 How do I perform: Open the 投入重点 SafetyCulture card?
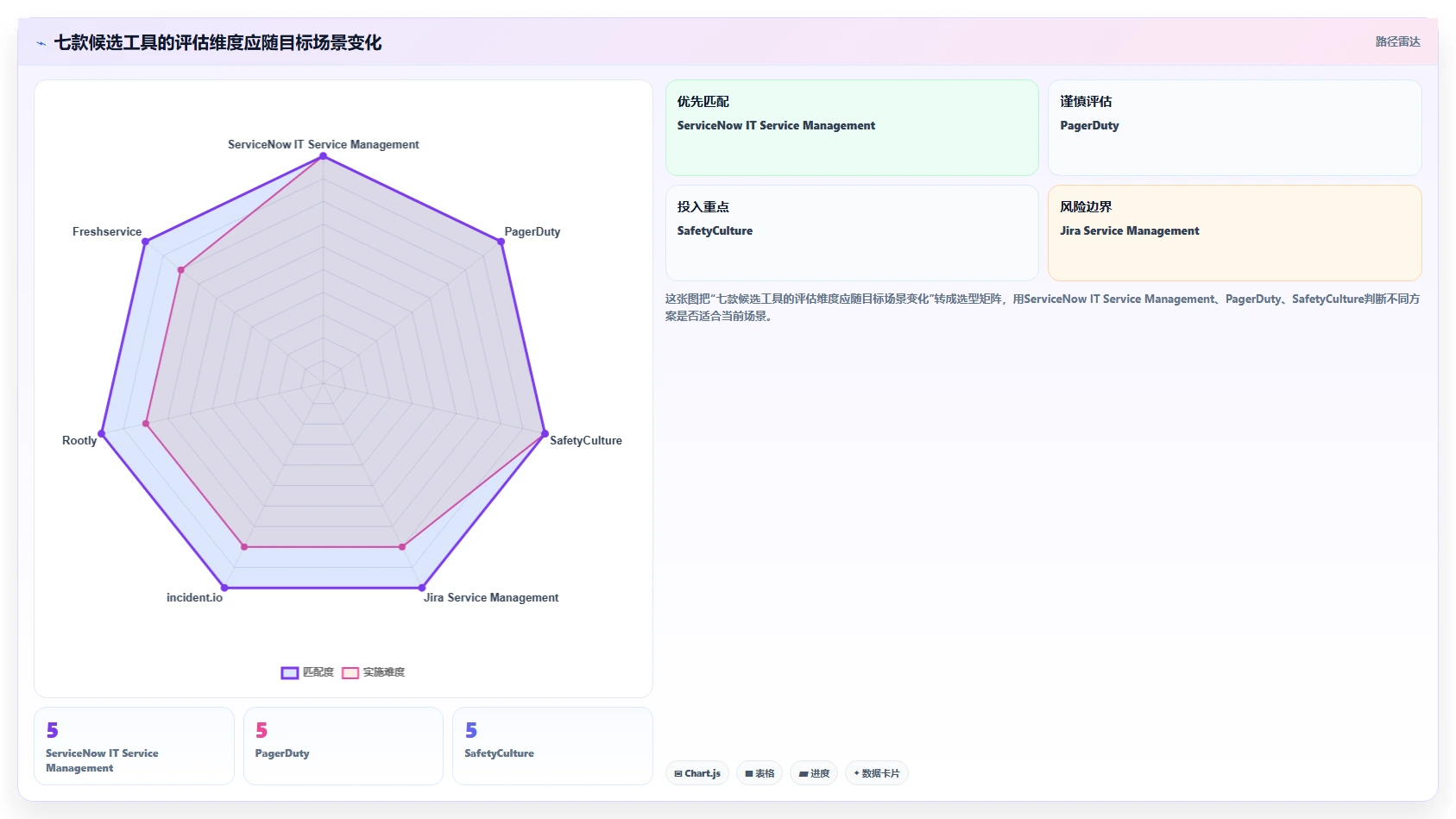pyautogui.click(x=852, y=233)
